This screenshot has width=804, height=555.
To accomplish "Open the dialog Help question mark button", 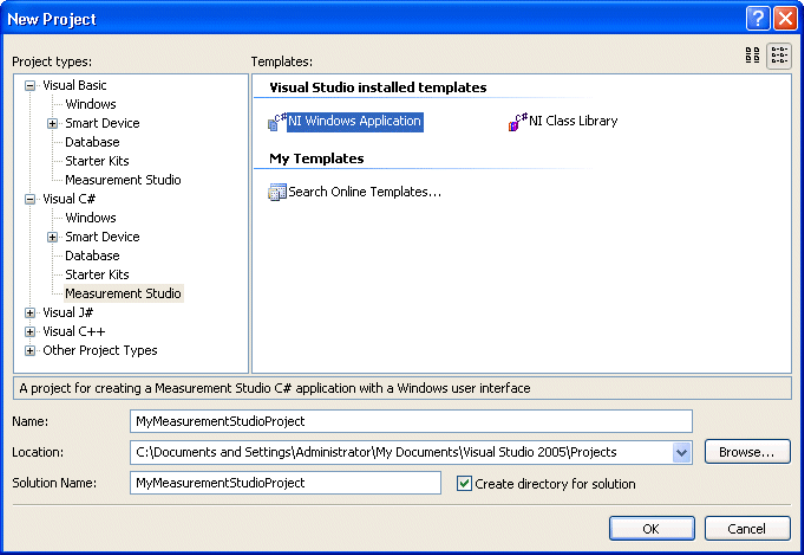I will coord(758,18).
